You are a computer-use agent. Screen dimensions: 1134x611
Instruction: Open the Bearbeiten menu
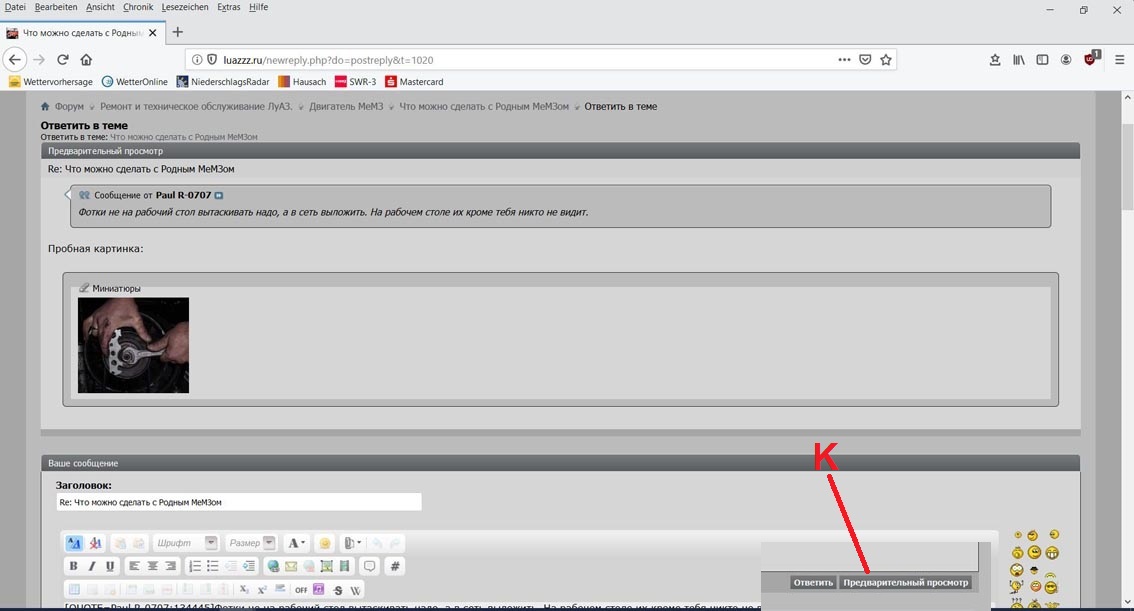coord(56,7)
